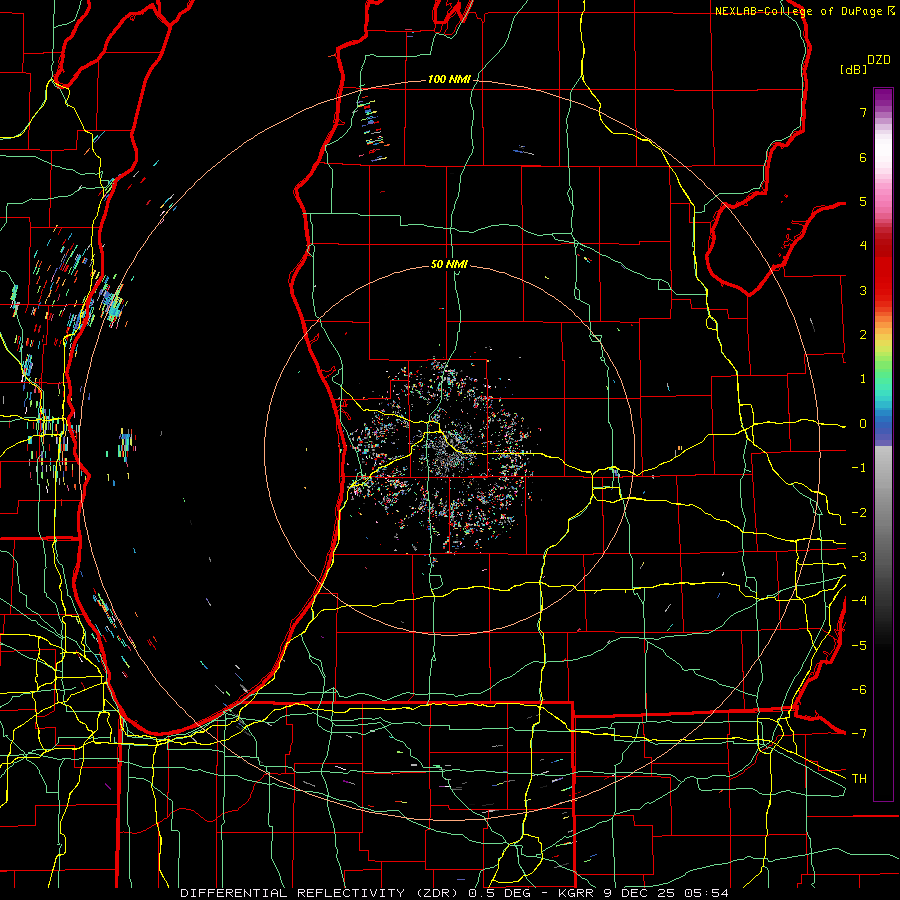Click the positive 7 tick on color scale
This screenshot has width=900, height=900.
(x=863, y=112)
